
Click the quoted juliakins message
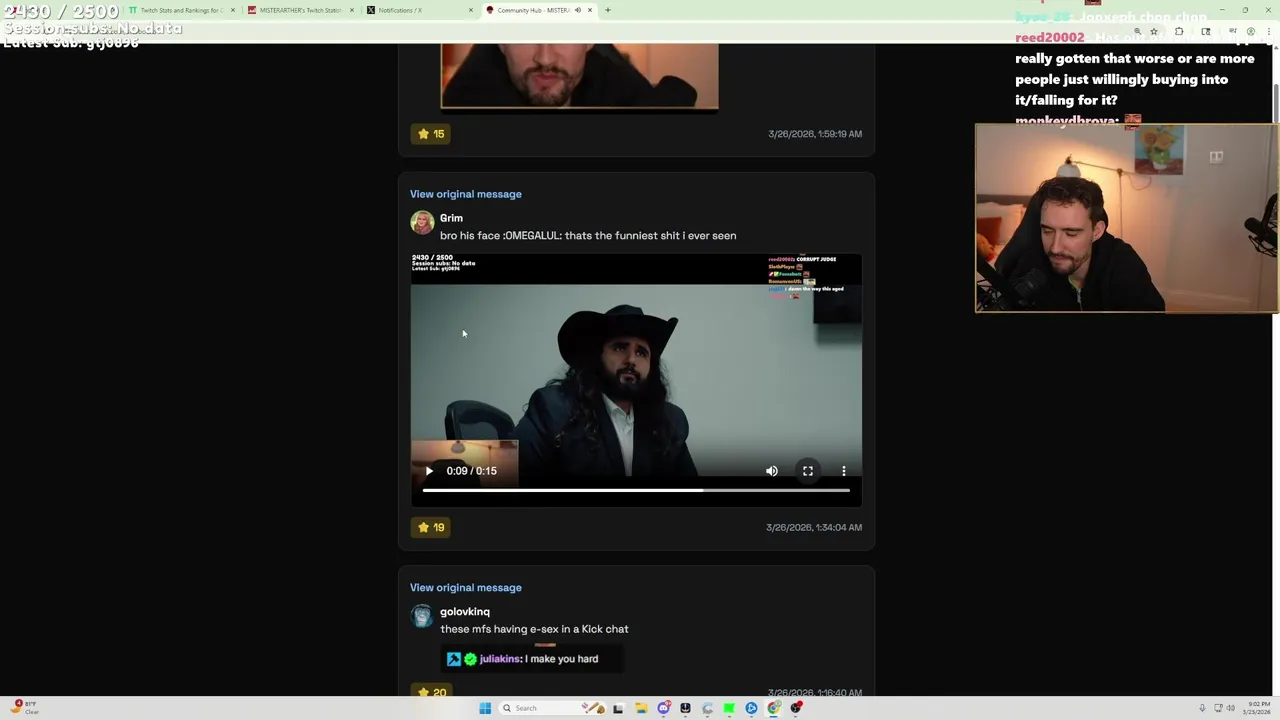tap(532, 659)
